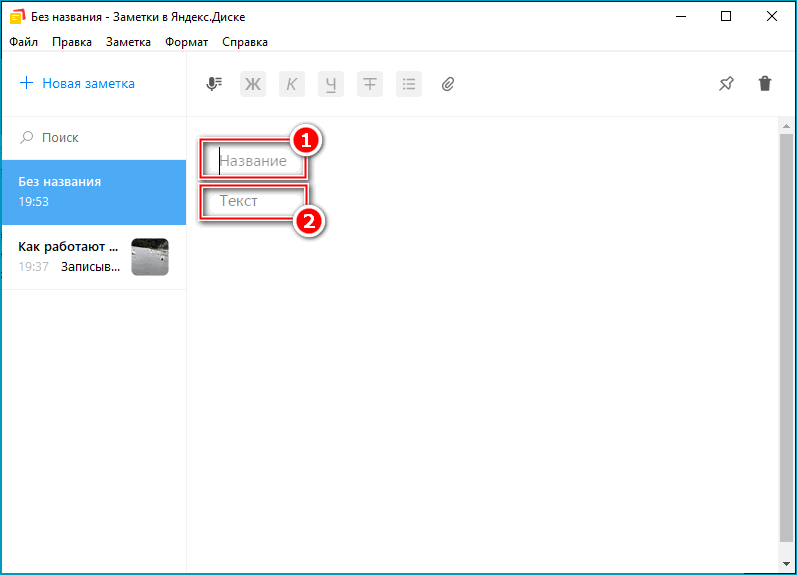Start voice input with microphone icon
The image size is (797, 575).
pyautogui.click(x=213, y=84)
